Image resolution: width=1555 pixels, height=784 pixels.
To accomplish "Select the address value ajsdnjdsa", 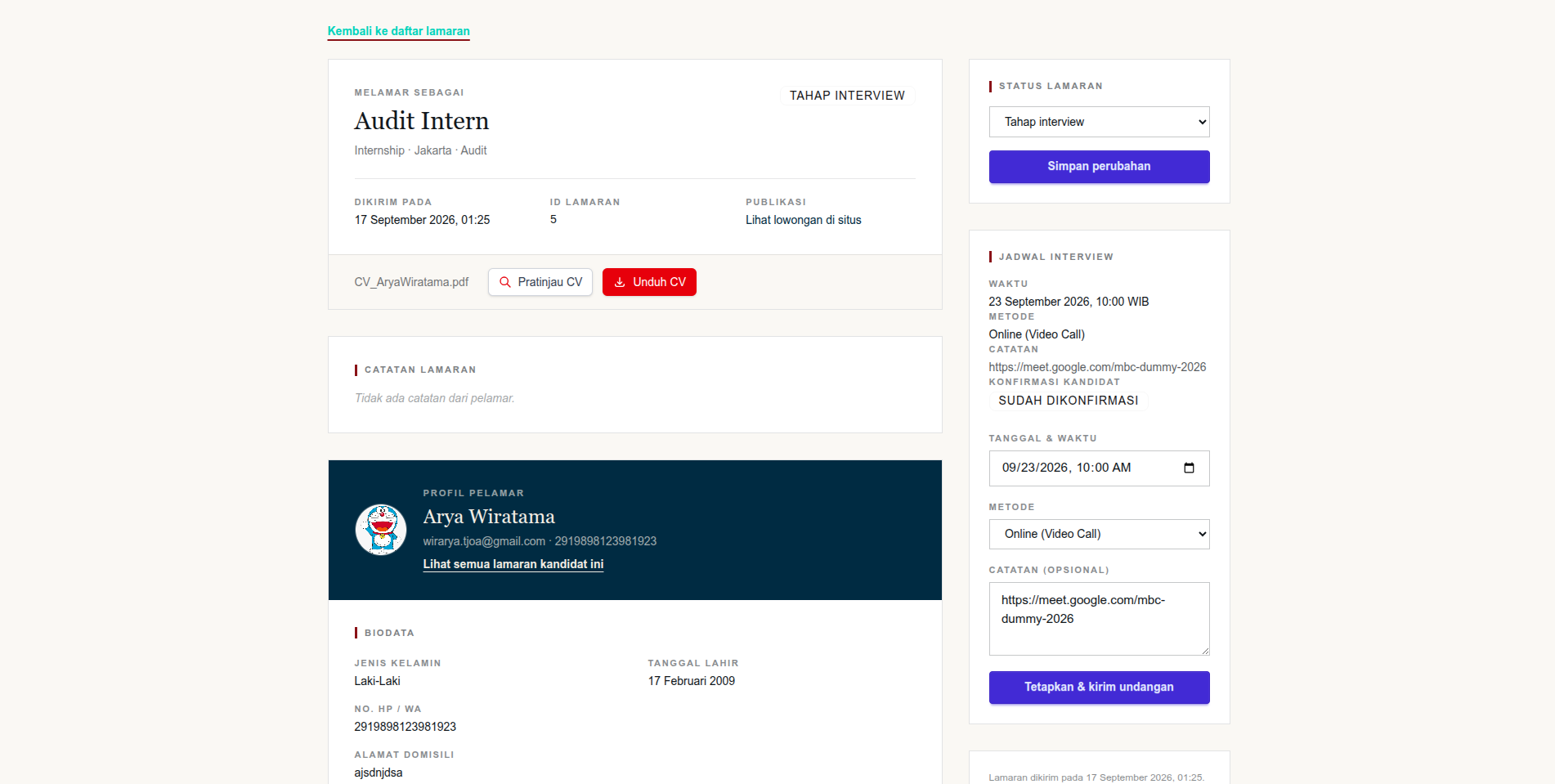I will pyautogui.click(x=379, y=773).
